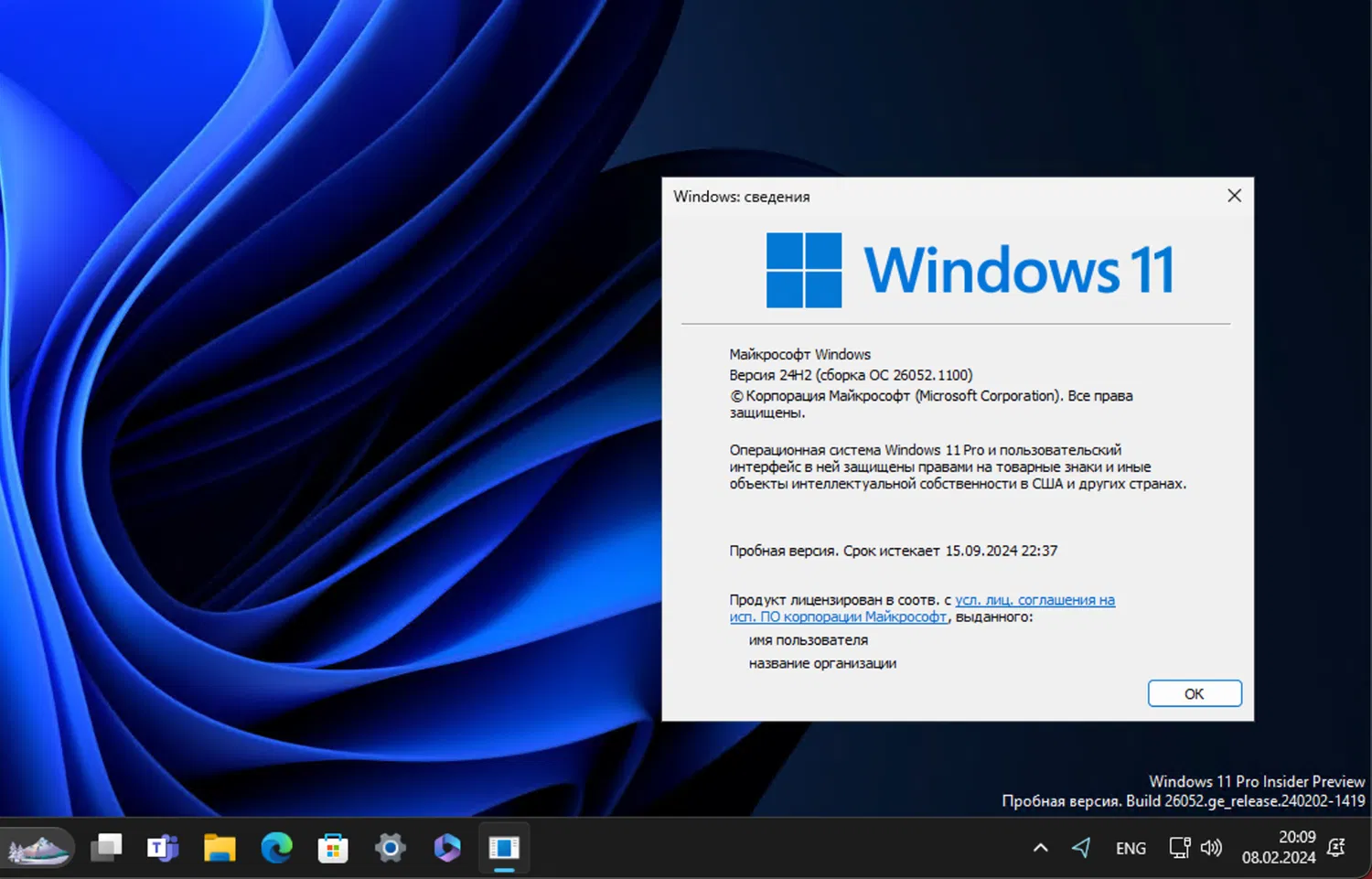The width and height of the screenshot is (1372, 879).
Task: Launch File Explorer from the taskbar
Action: [x=220, y=848]
